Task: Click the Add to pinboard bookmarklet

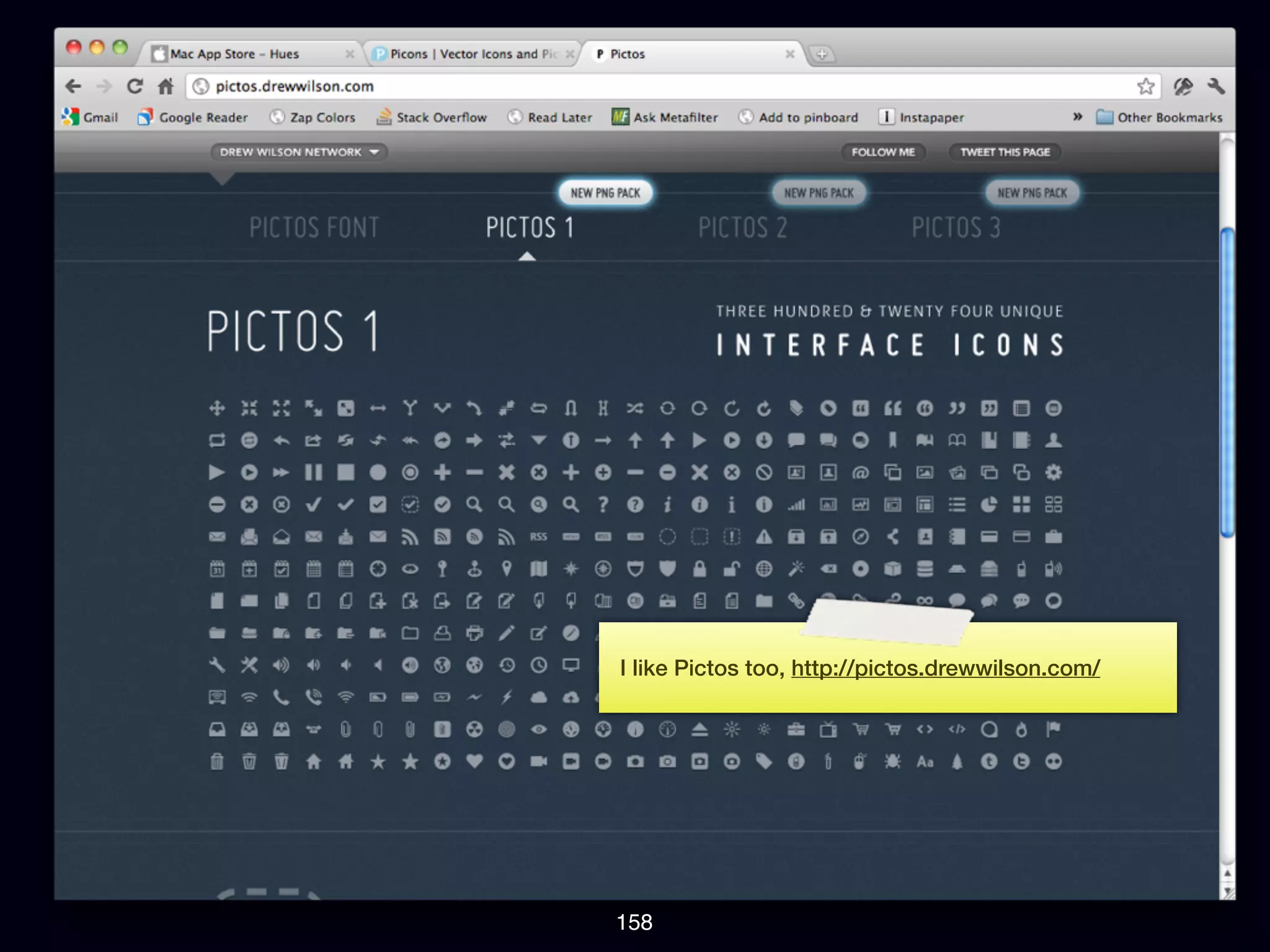Action: coord(798,117)
